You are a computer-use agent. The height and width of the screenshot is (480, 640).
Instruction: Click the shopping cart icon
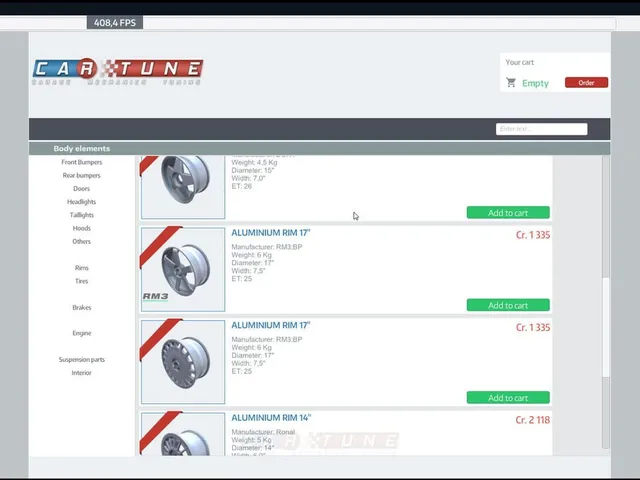[511, 82]
